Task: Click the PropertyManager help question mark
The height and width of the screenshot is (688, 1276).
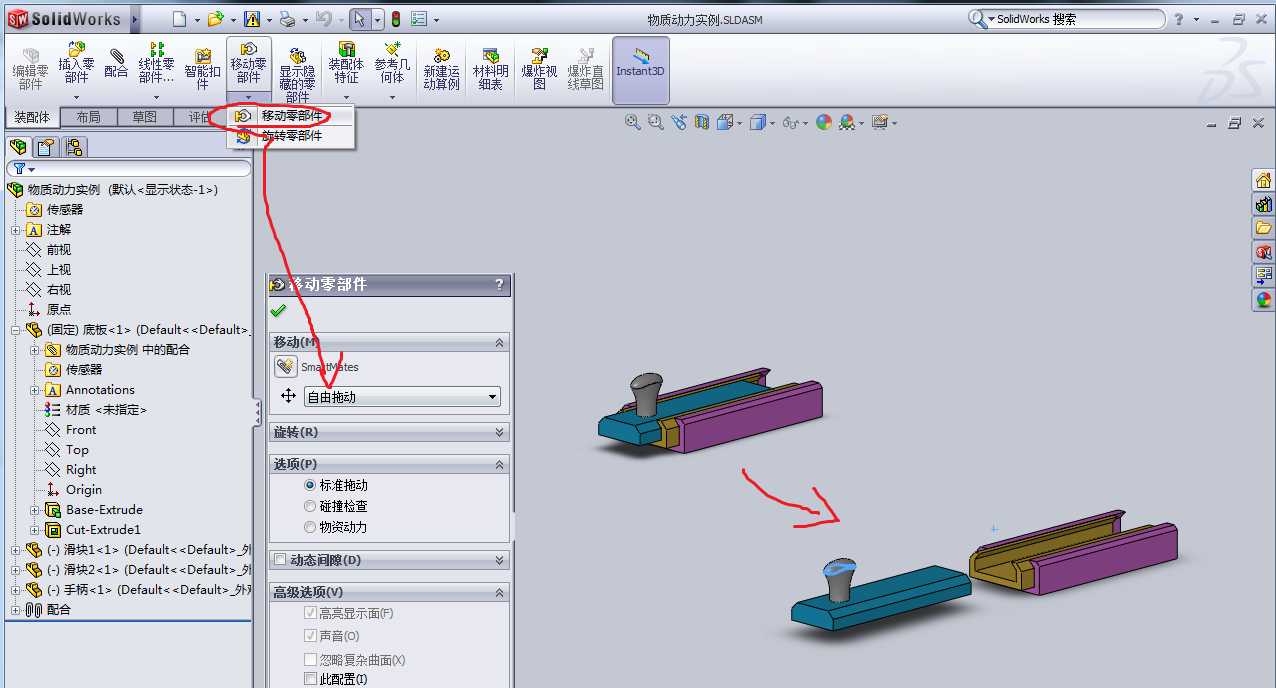Action: [500, 285]
